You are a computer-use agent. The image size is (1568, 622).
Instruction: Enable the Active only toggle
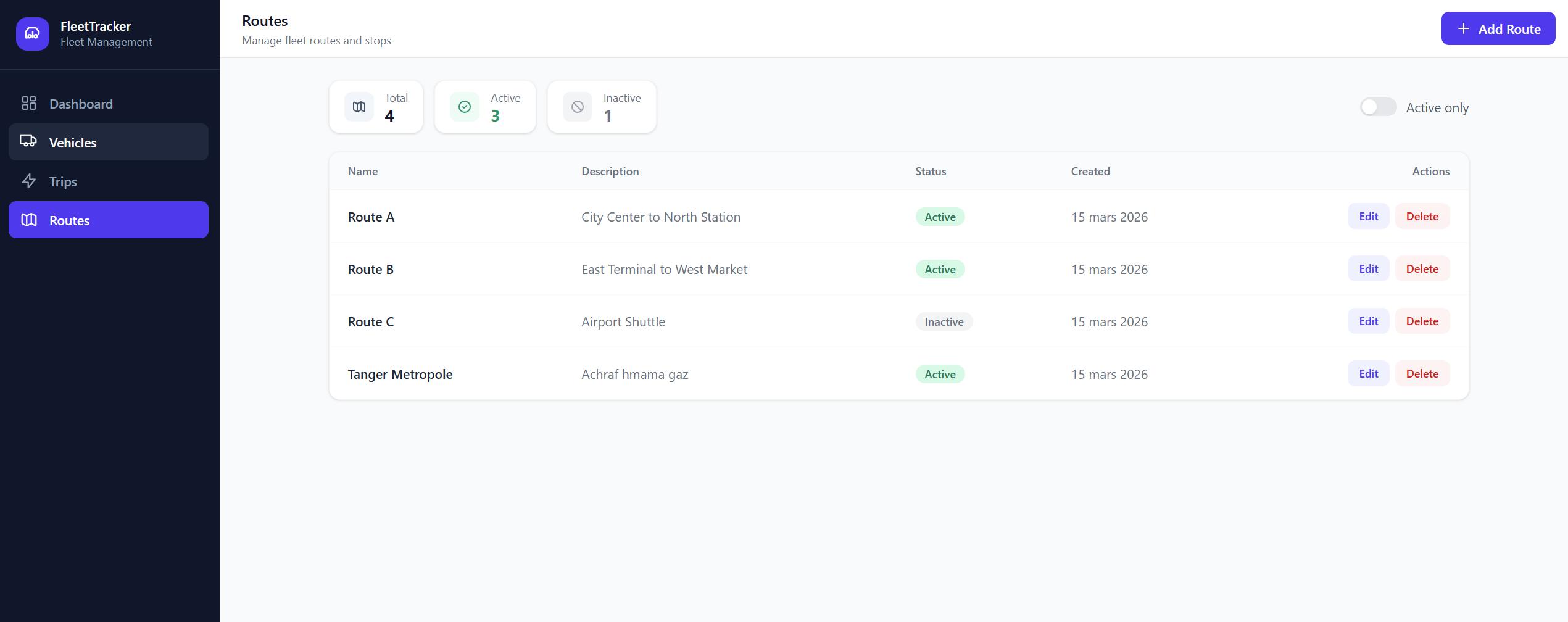click(x=1379, y=107)
